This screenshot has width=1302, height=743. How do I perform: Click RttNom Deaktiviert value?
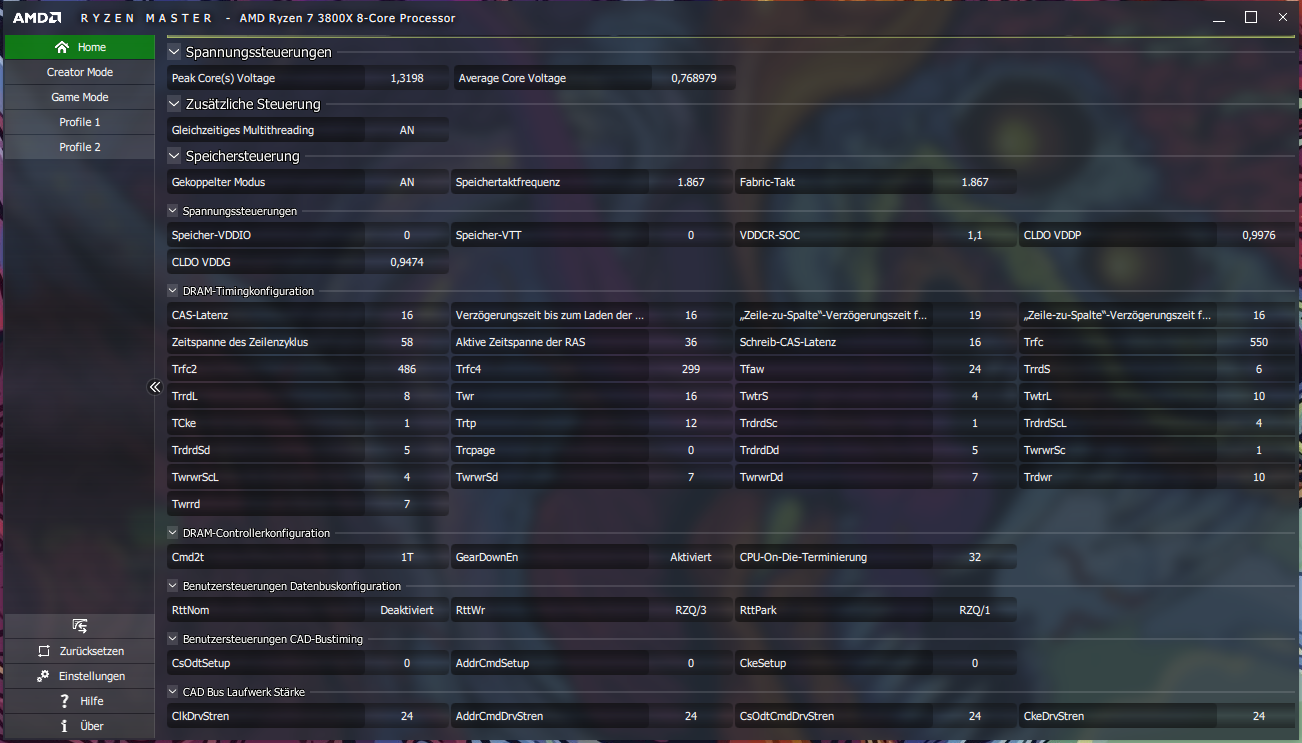coord(407,610)
